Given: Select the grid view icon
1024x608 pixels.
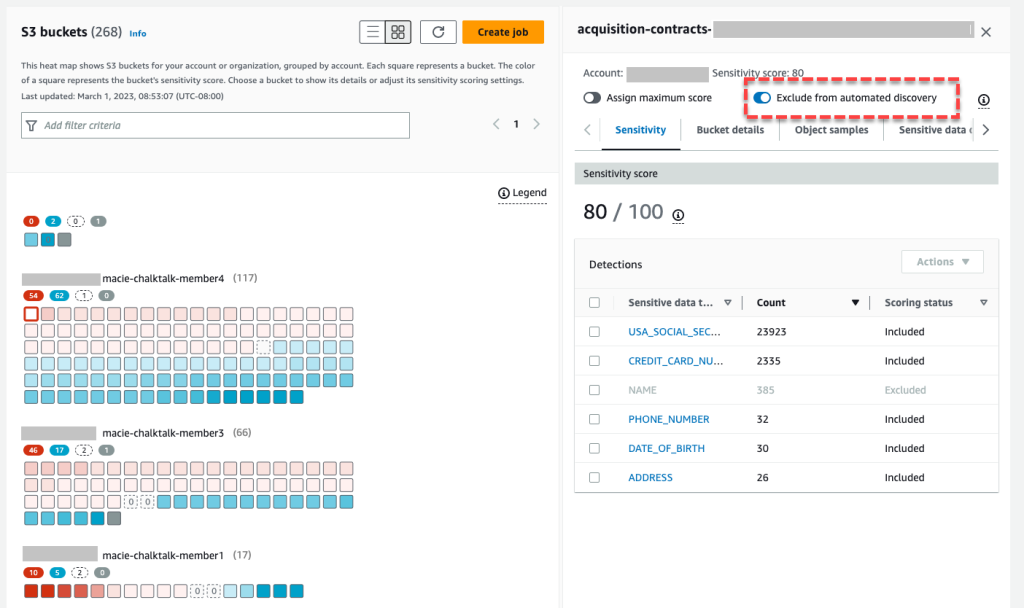Looking at the screenshot, I should 398,31.
